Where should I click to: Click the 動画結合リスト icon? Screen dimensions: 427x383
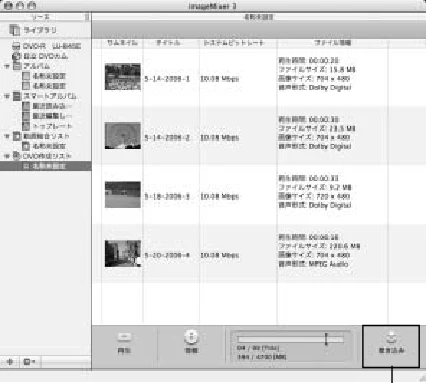click(x=17, y=136)
